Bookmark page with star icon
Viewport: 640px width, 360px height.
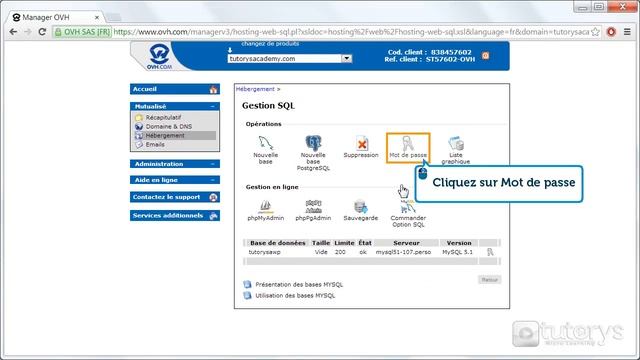point(596,31)
